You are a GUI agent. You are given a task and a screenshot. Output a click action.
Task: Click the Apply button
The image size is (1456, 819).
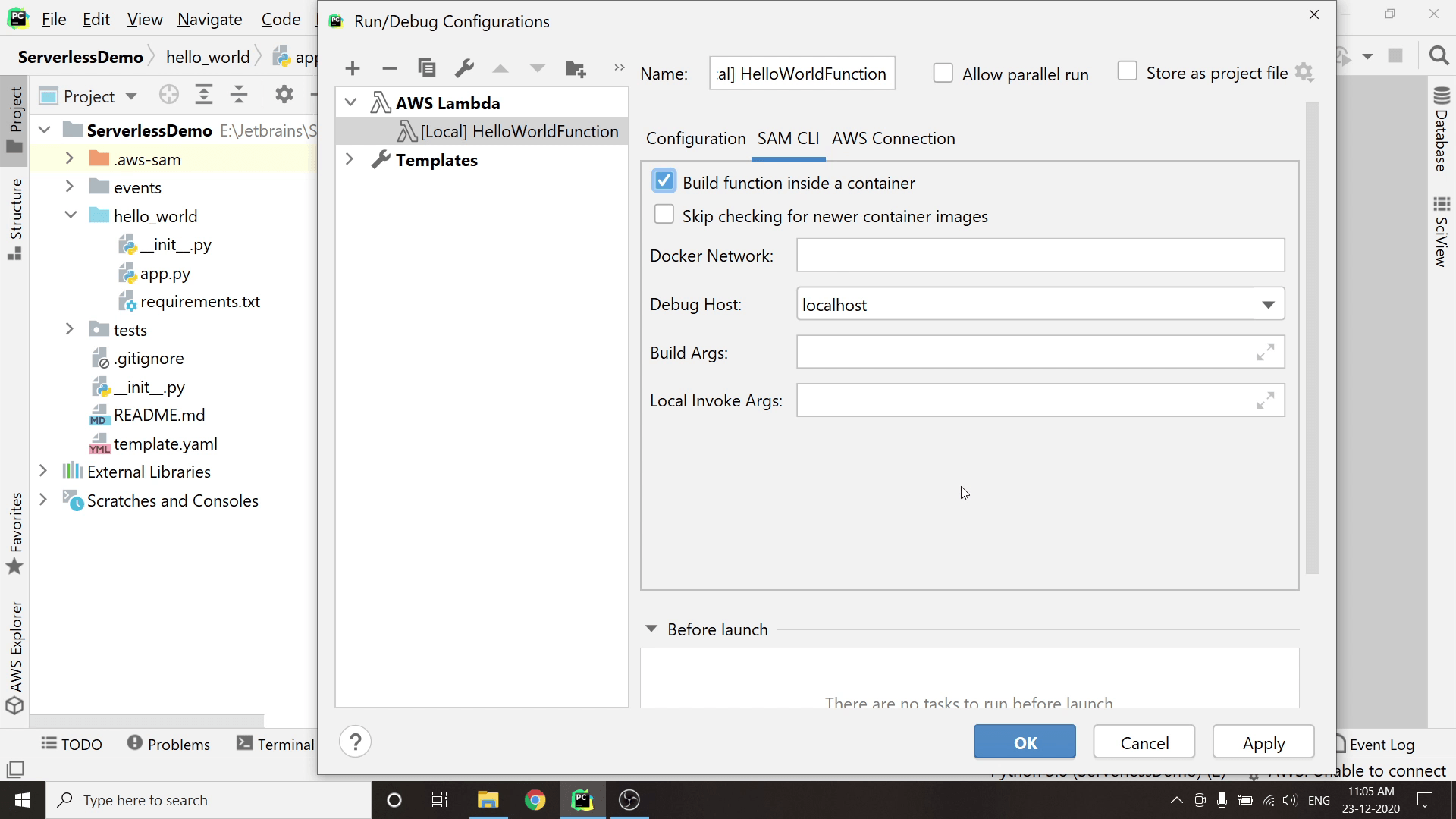(x=1263, y=742)
